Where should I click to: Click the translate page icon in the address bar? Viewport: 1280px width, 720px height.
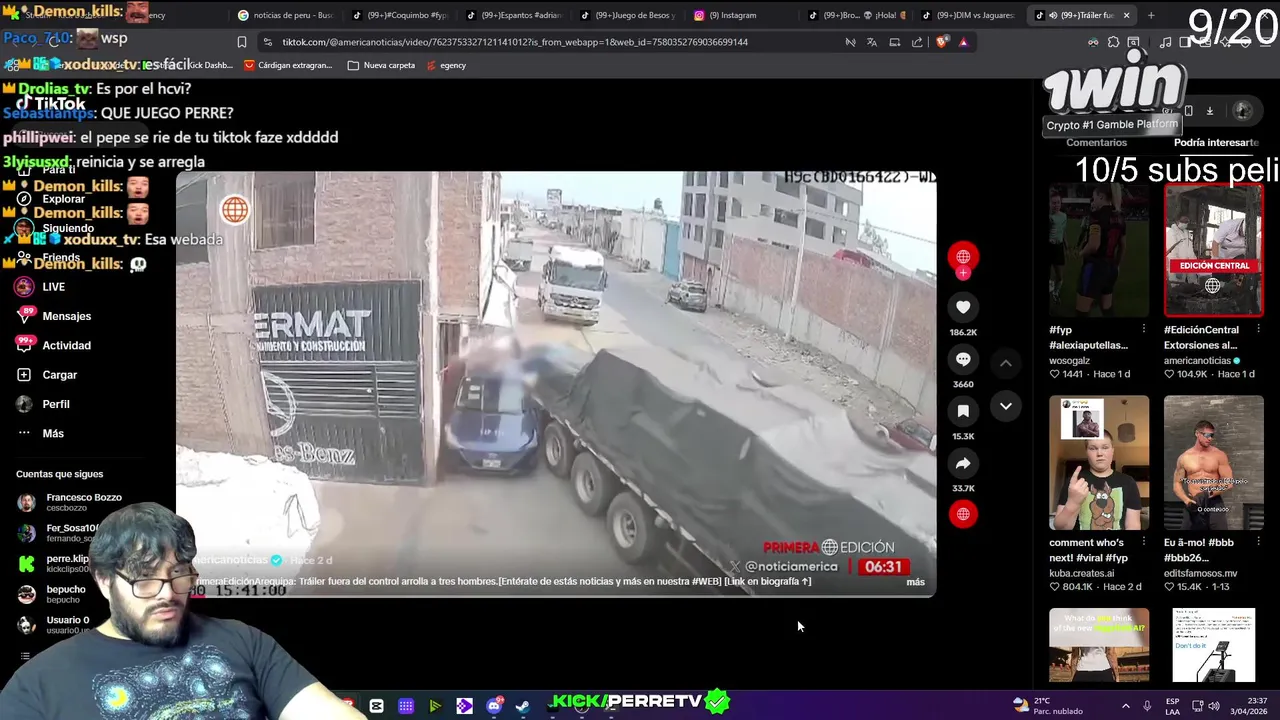[x=872, y=42]
